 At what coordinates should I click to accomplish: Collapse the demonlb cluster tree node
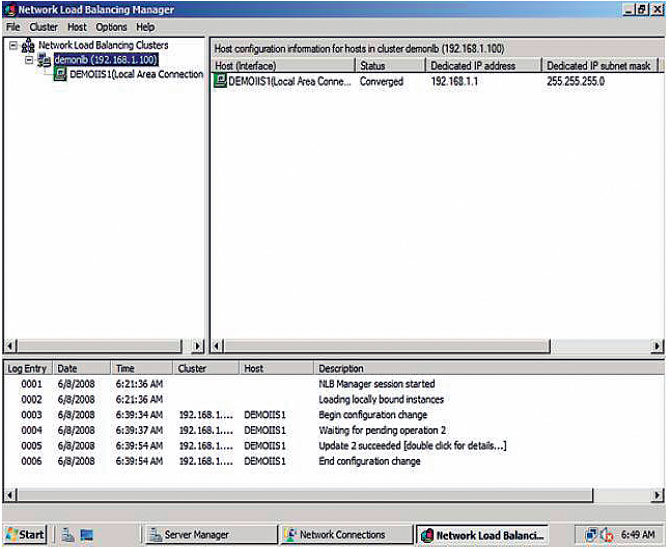click(29, 60)
